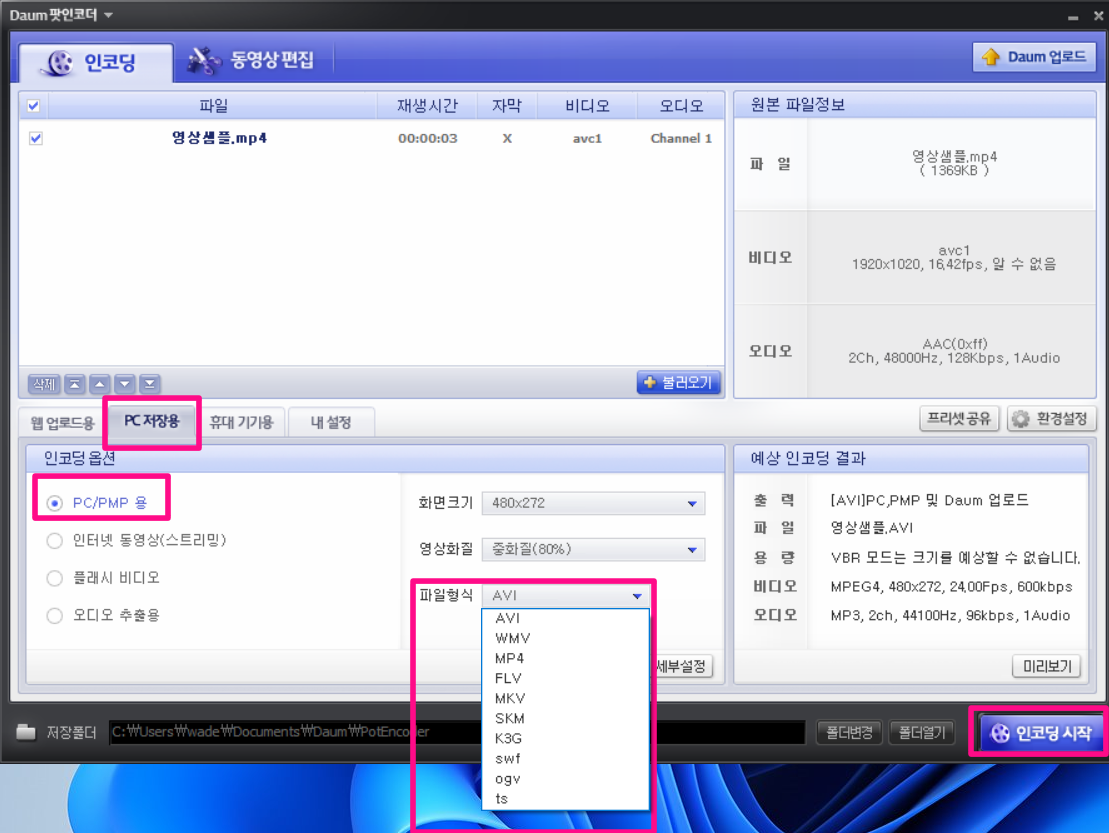The image size is (1109, 833).
Task: Open the PC 저장용 tab
Action: click(x=152, y=421)
